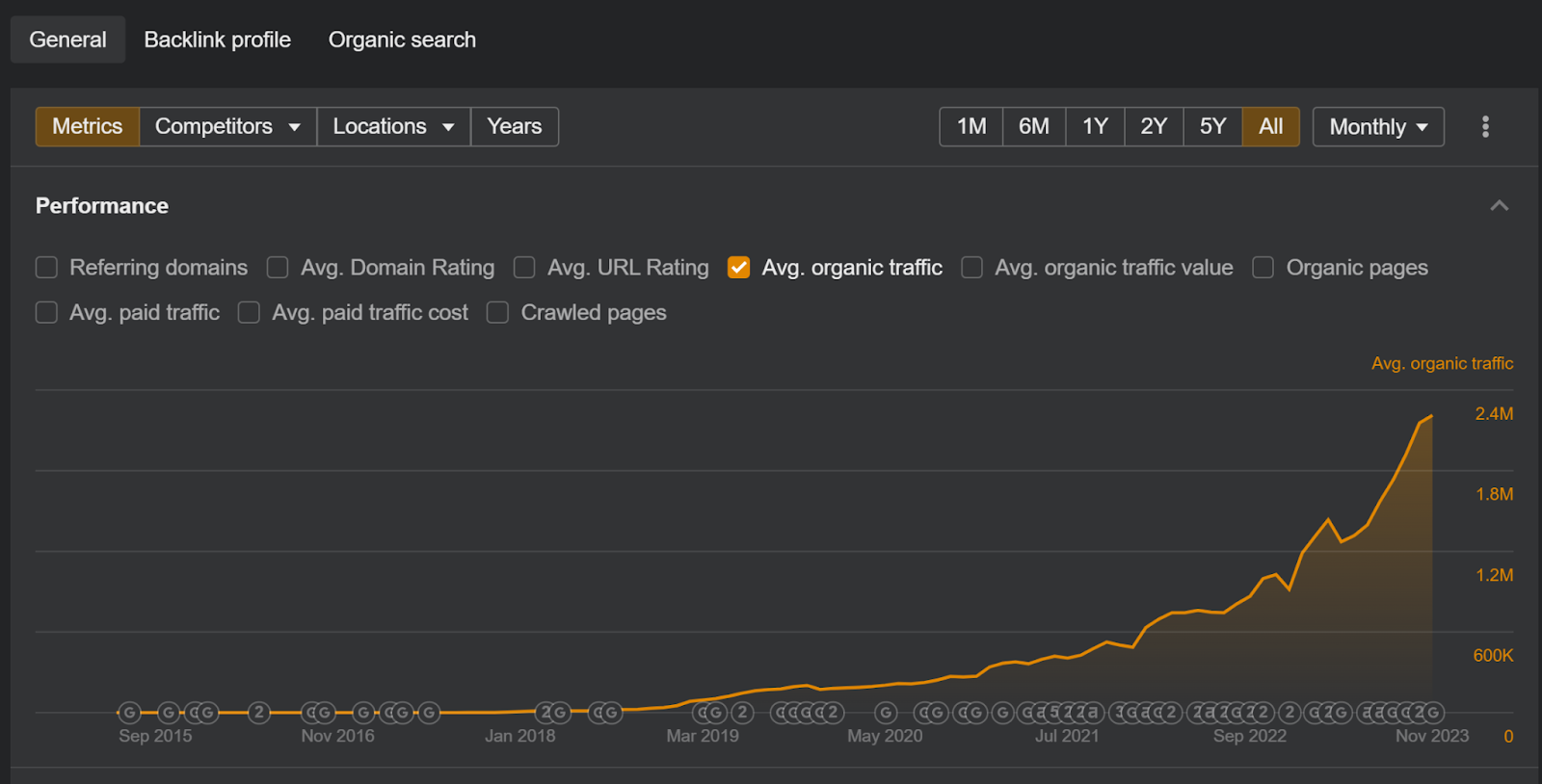The width and height of the screenshot is (1542, 784).
Task: Click the marker labeled 5 near Jul 2021
Action: click(1054, 713)
